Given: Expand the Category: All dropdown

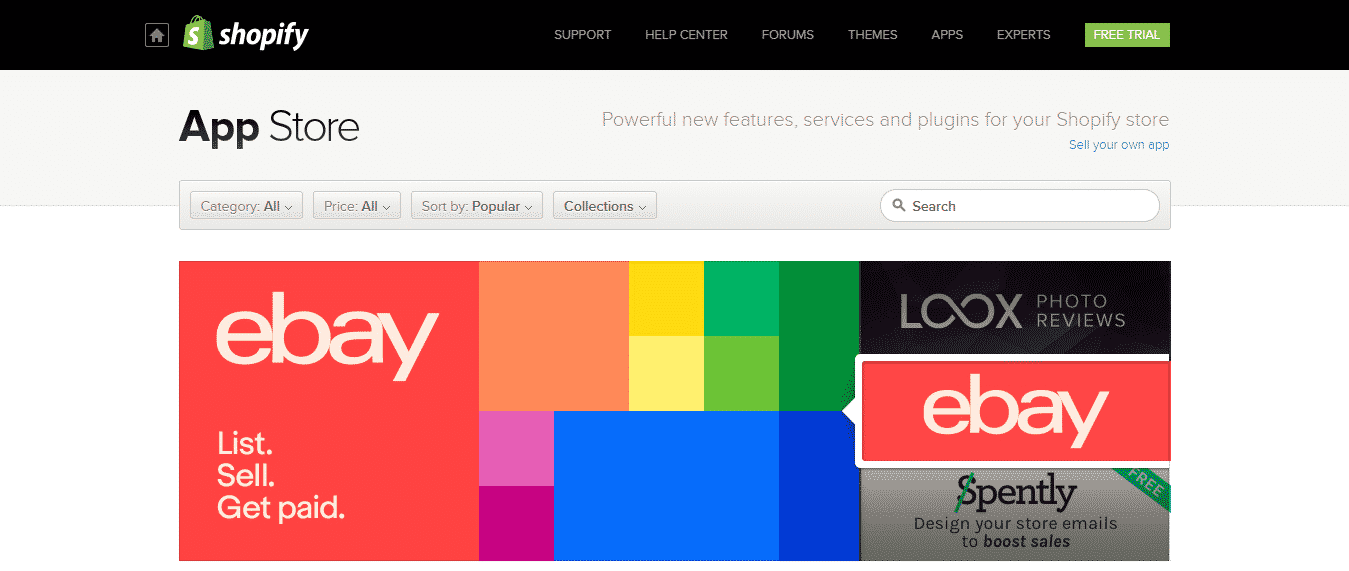Looking at the screenshot, I should pyautogui.click(x=246, y=206).
